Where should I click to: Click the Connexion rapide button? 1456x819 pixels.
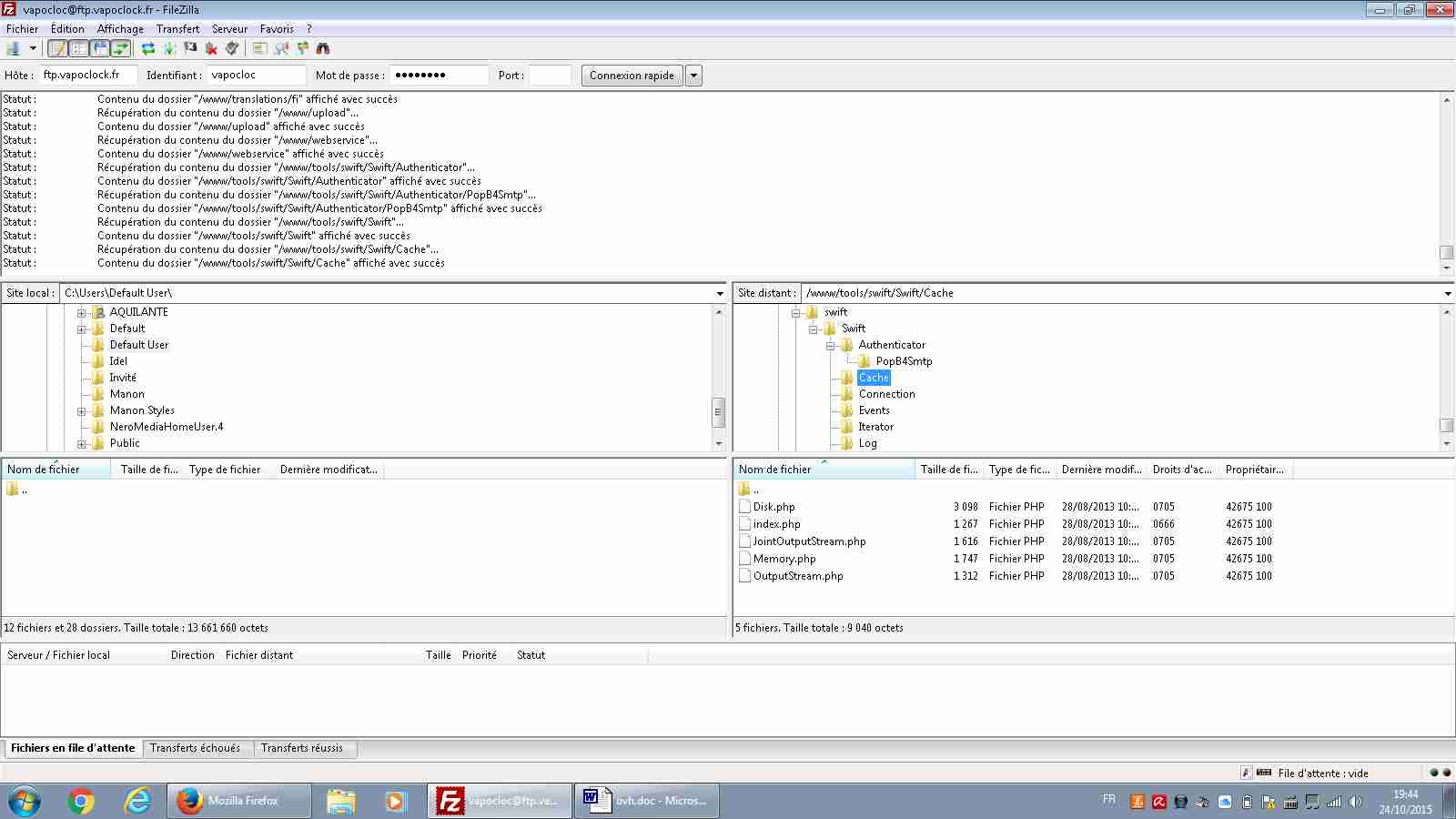632,76
